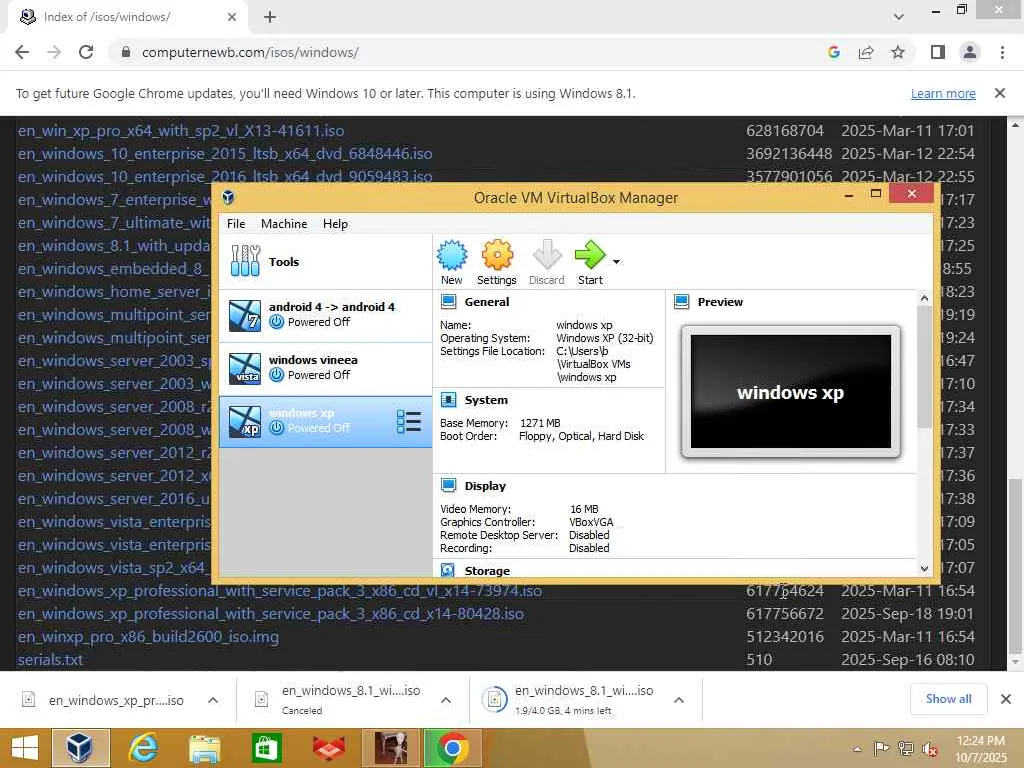Expand in-progress en_windows_8.1 download chevron
This screenshot has width=1024, height=768.
[x=679, y=700]
